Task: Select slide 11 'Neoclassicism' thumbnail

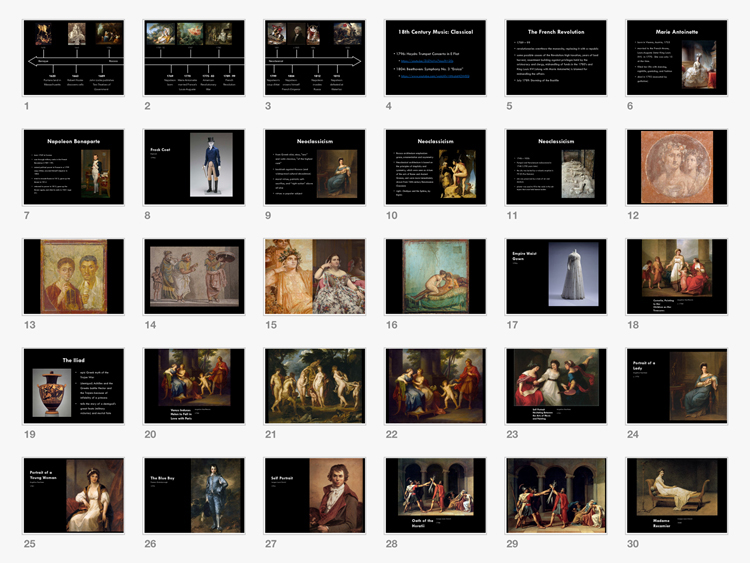Action: click(556, 167)
